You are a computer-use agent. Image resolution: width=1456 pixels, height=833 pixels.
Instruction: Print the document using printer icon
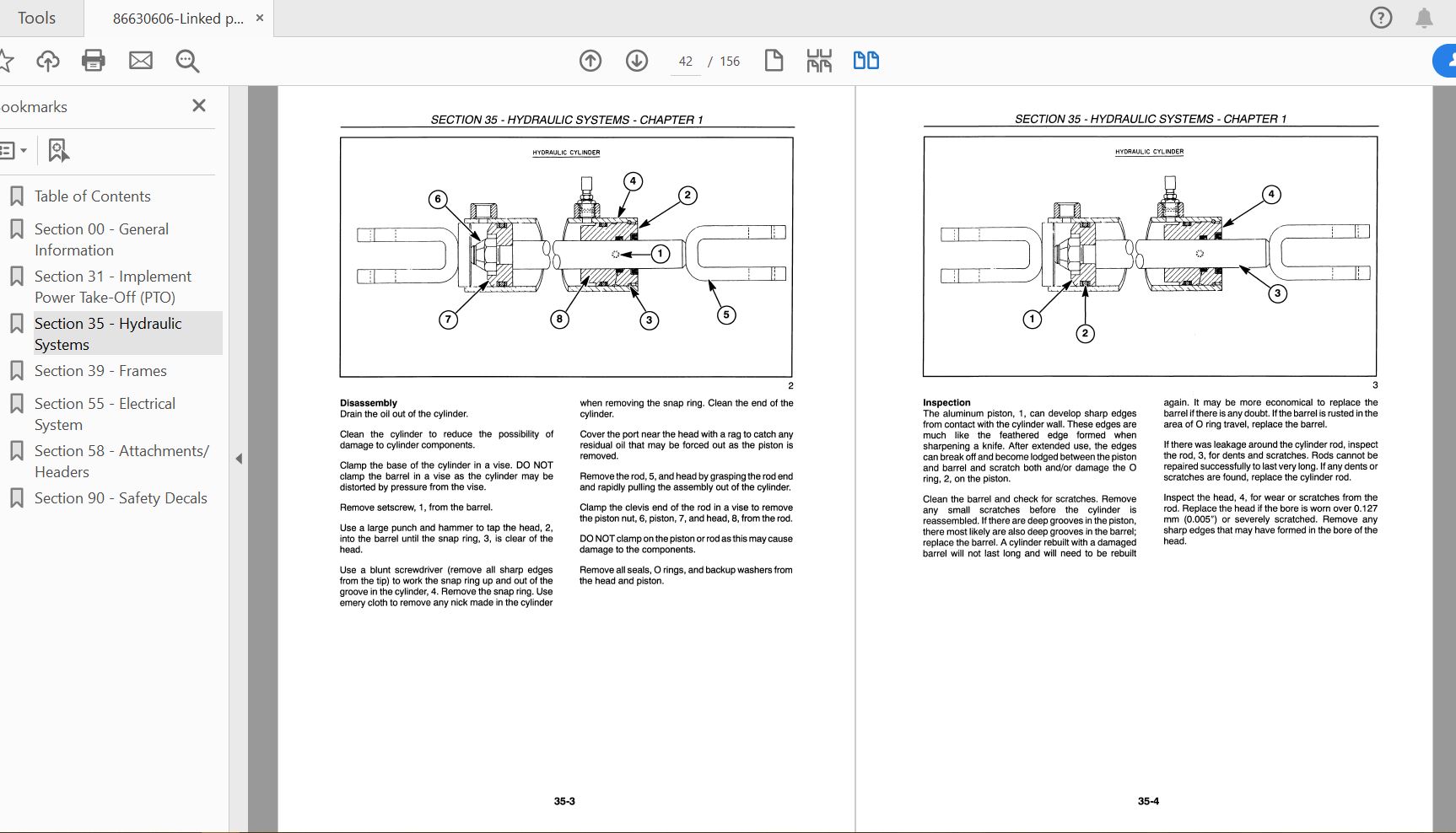point(94,61)
